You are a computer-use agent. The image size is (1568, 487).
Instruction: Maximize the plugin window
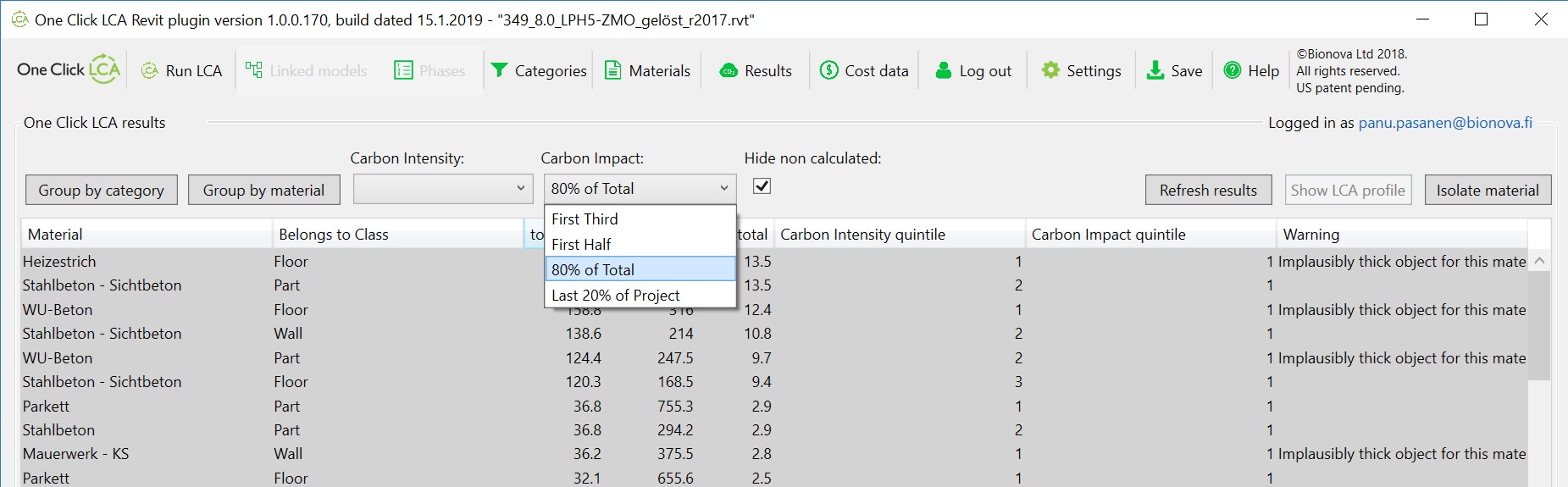(x=1482, y=19)
